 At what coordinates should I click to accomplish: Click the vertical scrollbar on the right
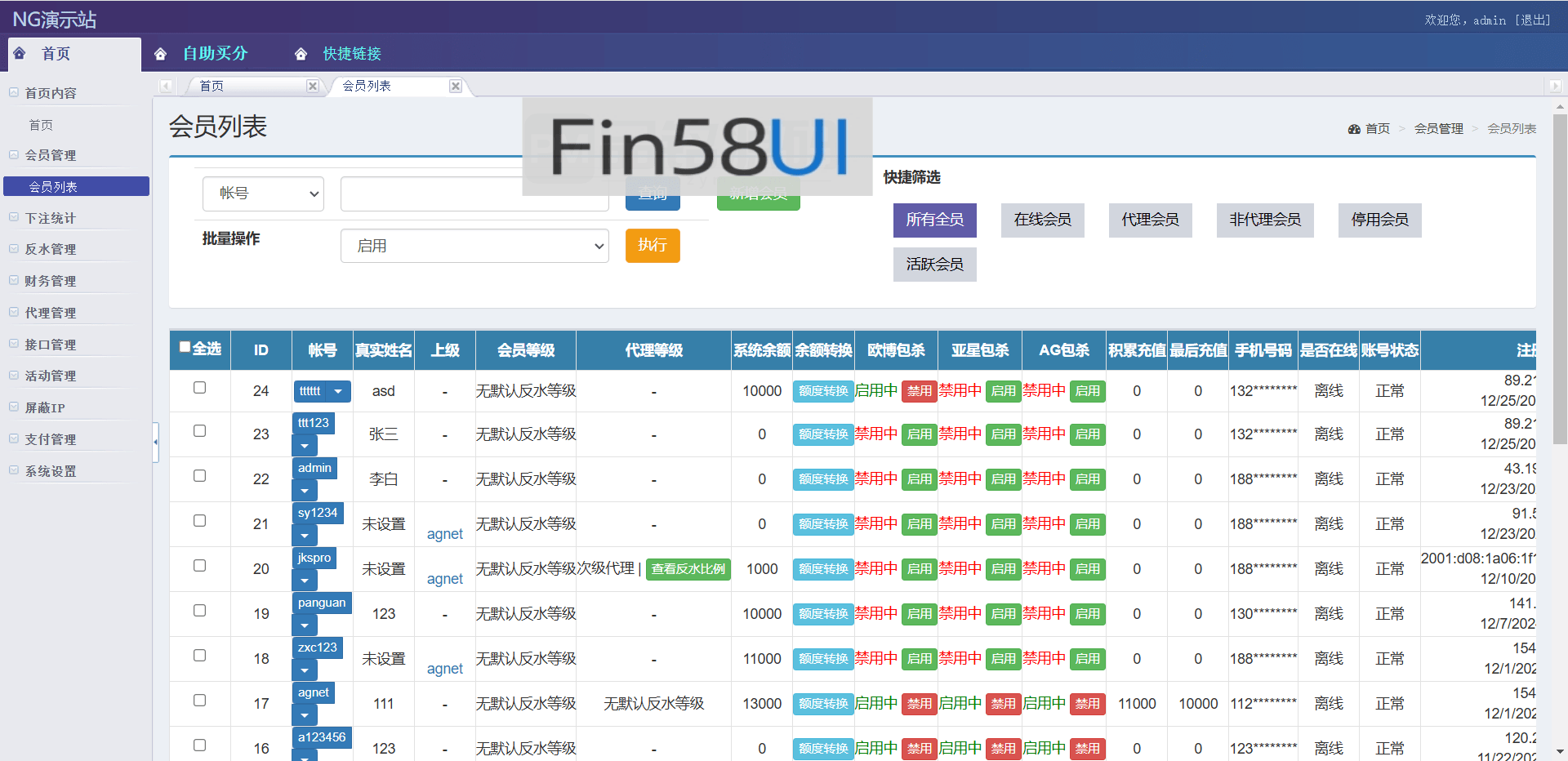click(x=1560, y=278)
